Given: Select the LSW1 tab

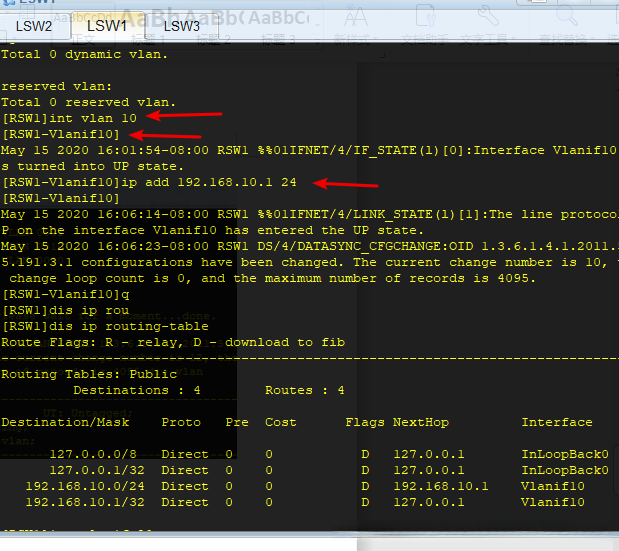Looking at the screenshot, I should [x=107, y=26].
